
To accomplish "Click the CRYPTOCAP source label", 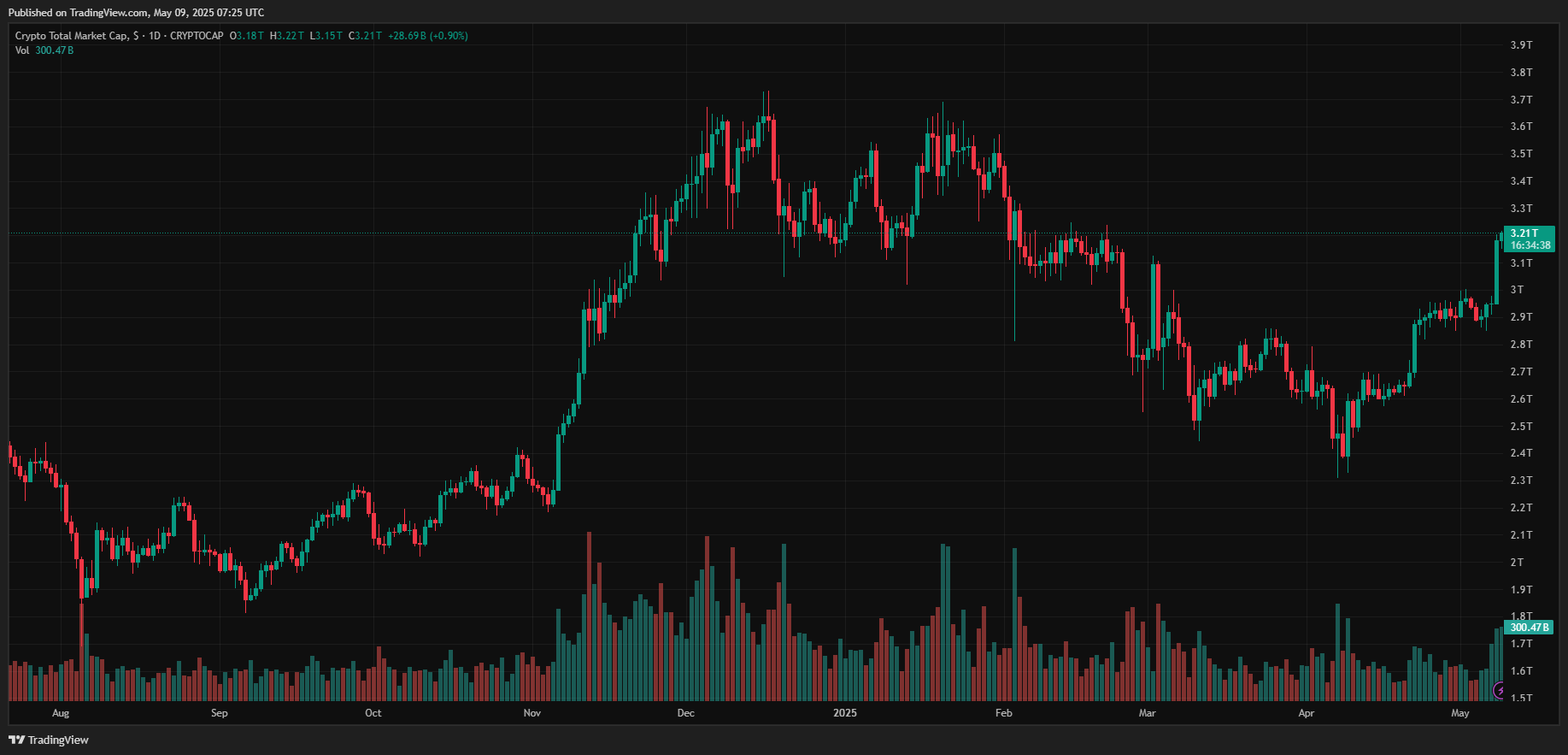I will click(197, 36).
